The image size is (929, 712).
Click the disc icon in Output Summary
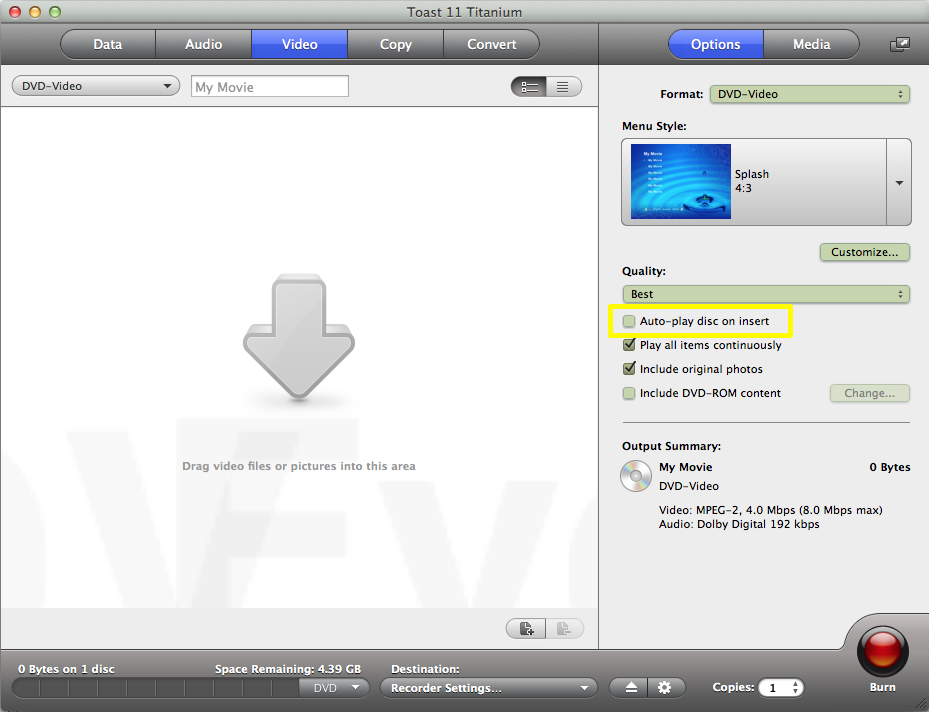coord(636,476)
